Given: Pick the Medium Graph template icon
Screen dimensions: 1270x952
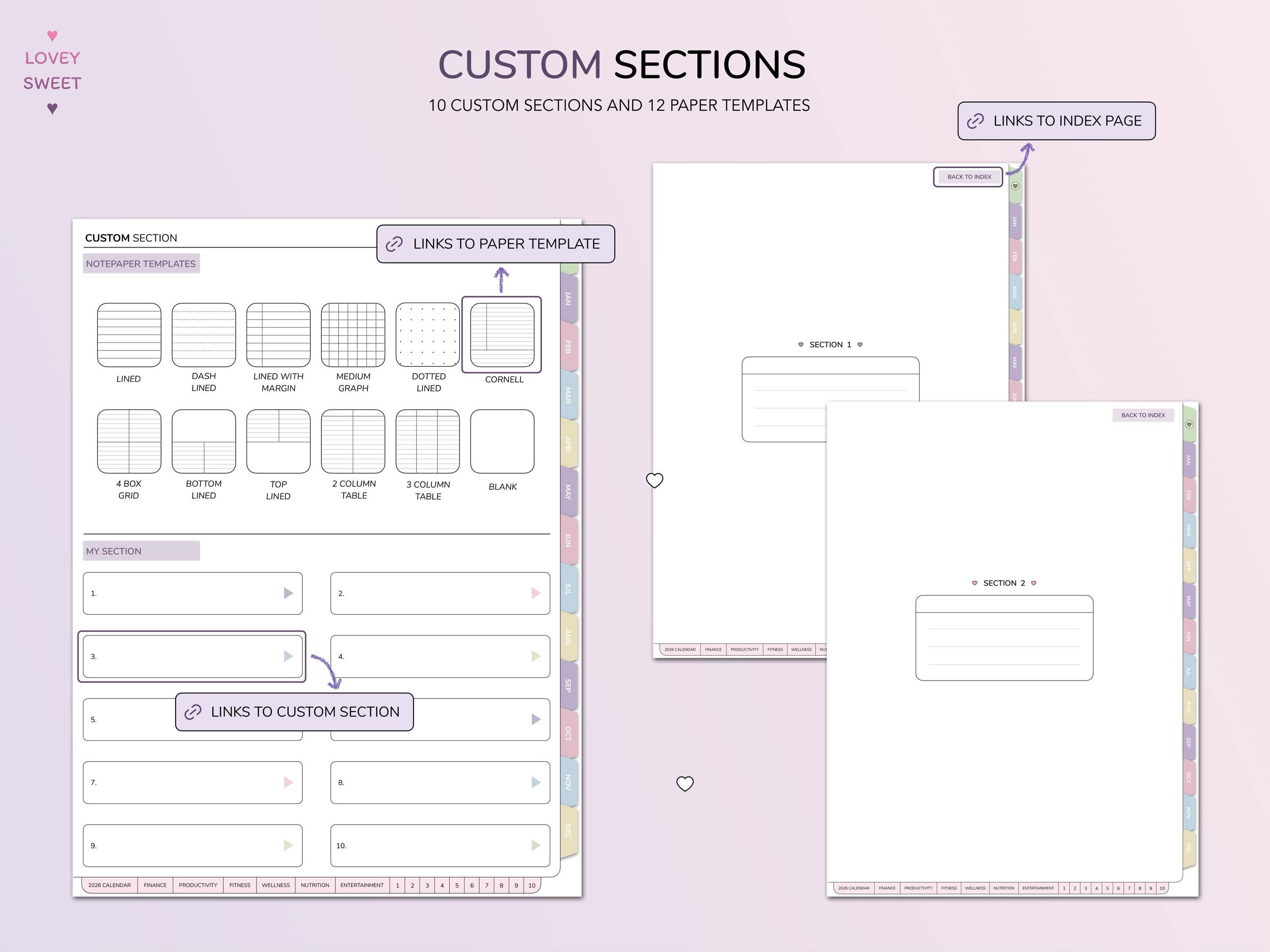Looking at the screenshot, I should click(353, 335).
